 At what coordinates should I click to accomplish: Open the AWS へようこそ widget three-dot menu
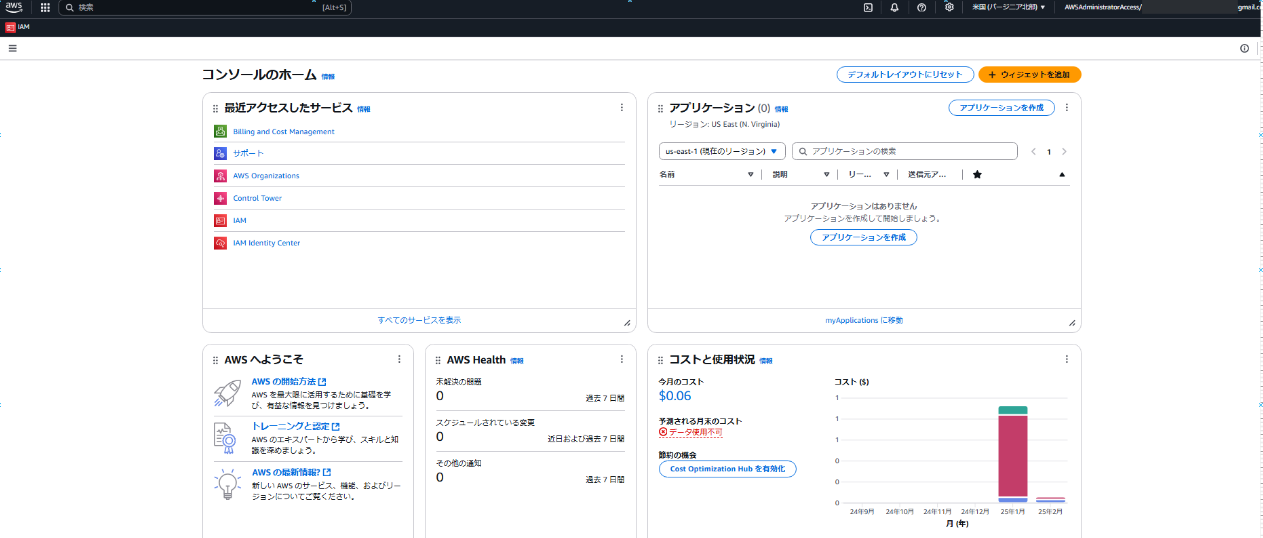tap(399, 359)
